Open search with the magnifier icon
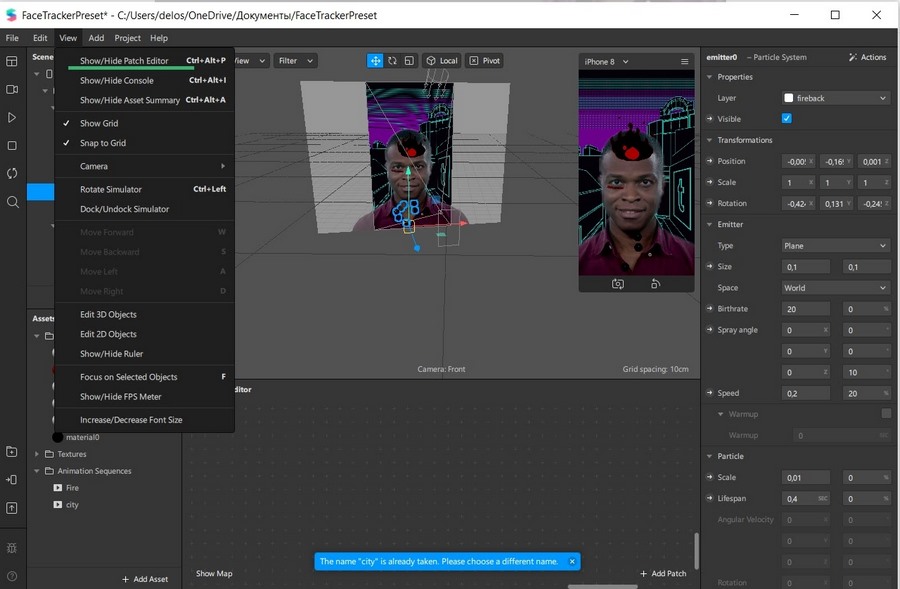This screenshot has width=900, height=589. pyautogui.click(x=12, y=202)
